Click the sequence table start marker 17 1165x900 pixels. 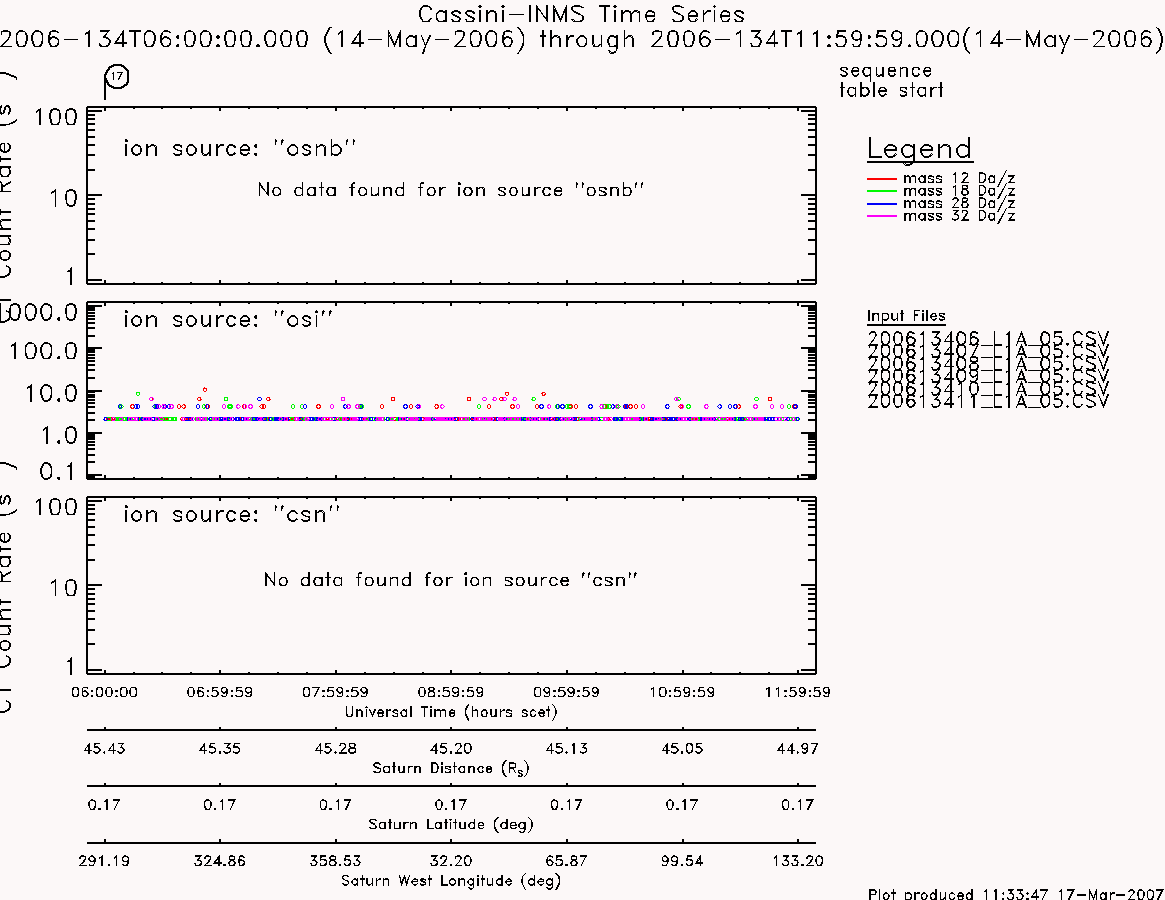coord(117,76)
